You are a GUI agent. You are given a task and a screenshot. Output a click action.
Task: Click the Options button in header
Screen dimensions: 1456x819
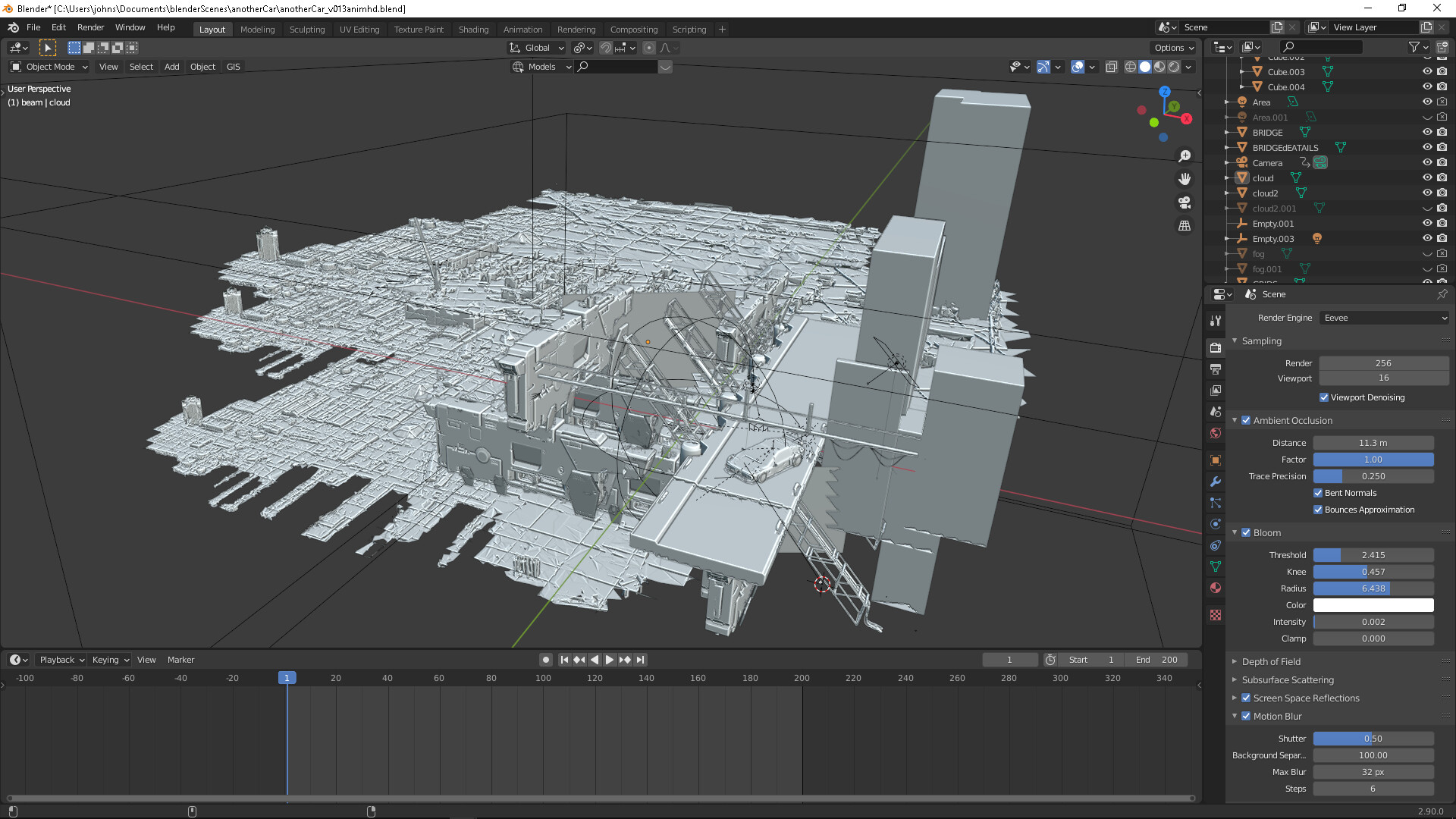tap(1173, 48)
